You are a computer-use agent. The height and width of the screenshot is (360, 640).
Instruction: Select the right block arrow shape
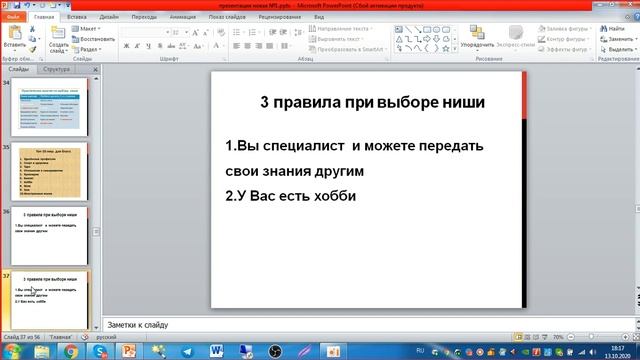coord(427,39)
